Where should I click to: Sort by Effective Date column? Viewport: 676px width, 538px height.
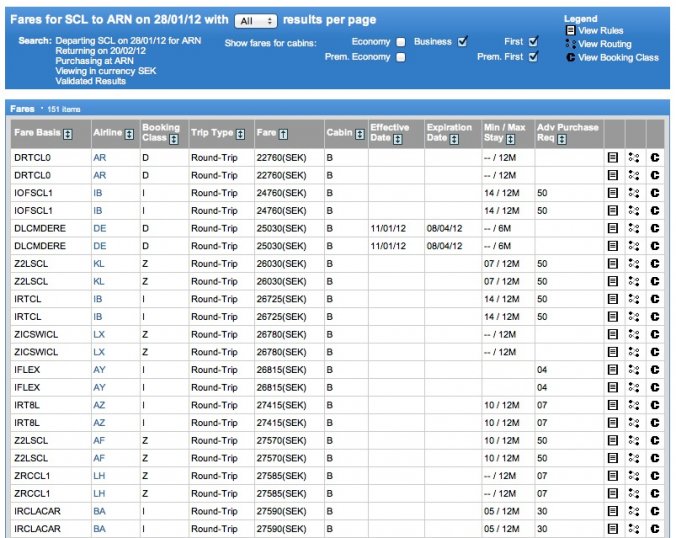click(397, 140)
